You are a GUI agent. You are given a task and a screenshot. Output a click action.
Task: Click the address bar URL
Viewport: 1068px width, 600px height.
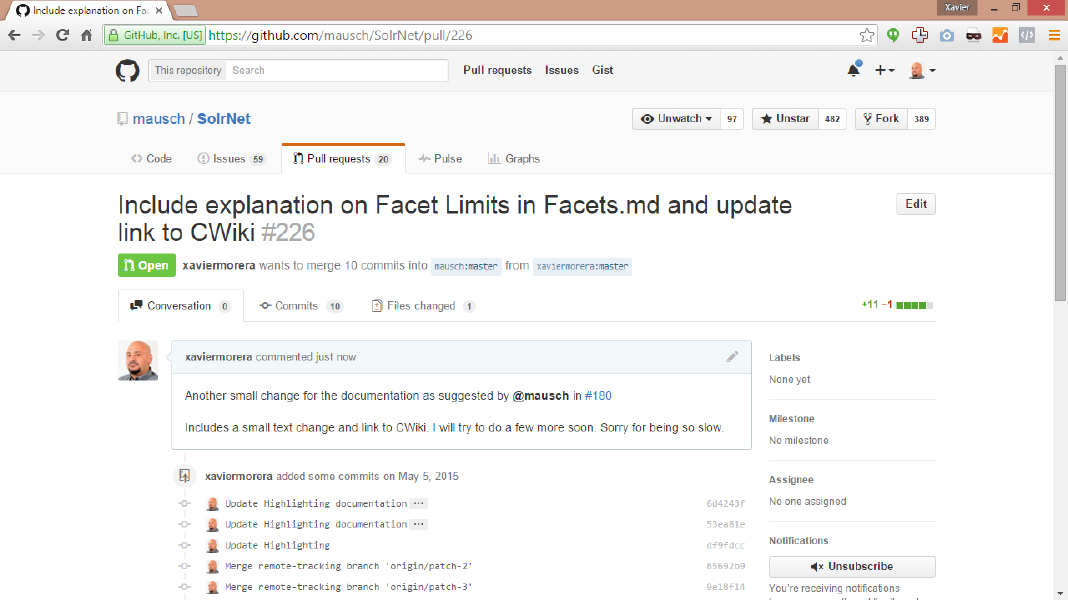341,35
